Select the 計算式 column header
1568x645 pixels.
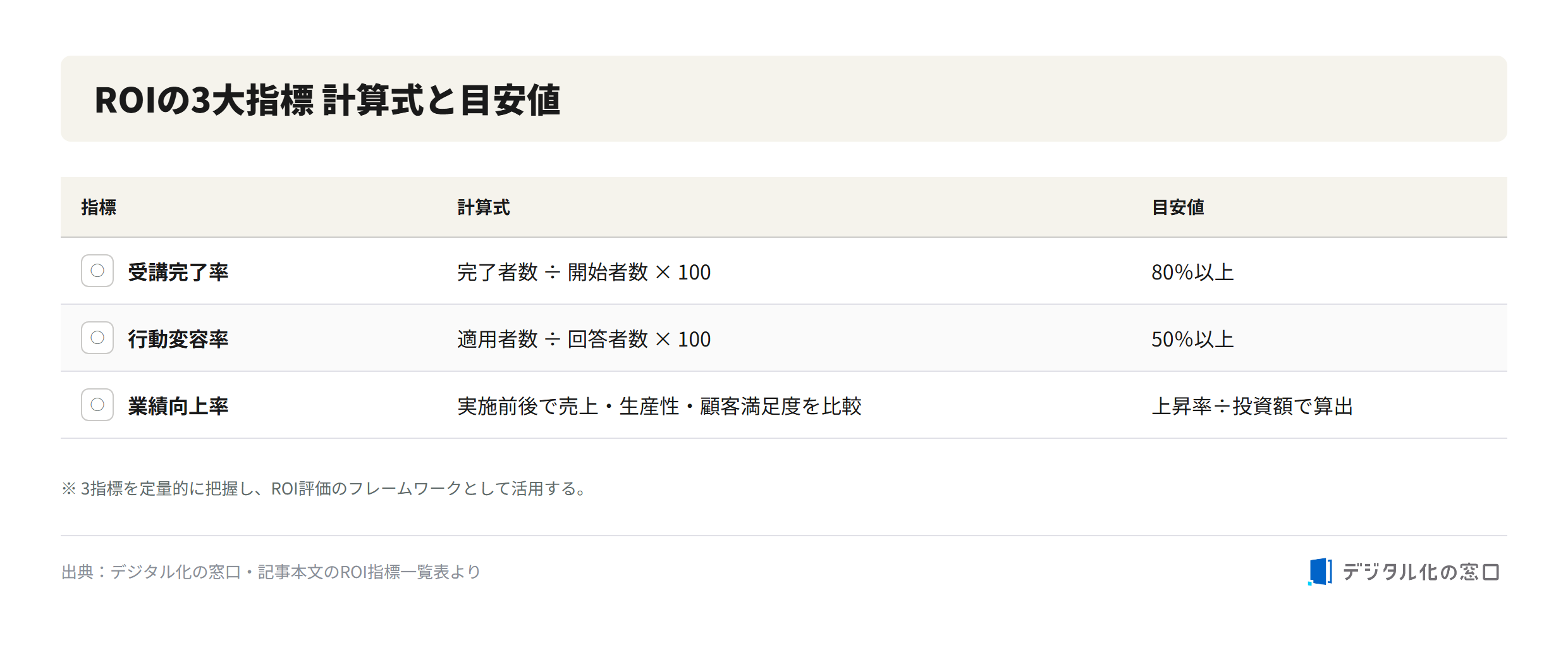[x=484, y=207]
